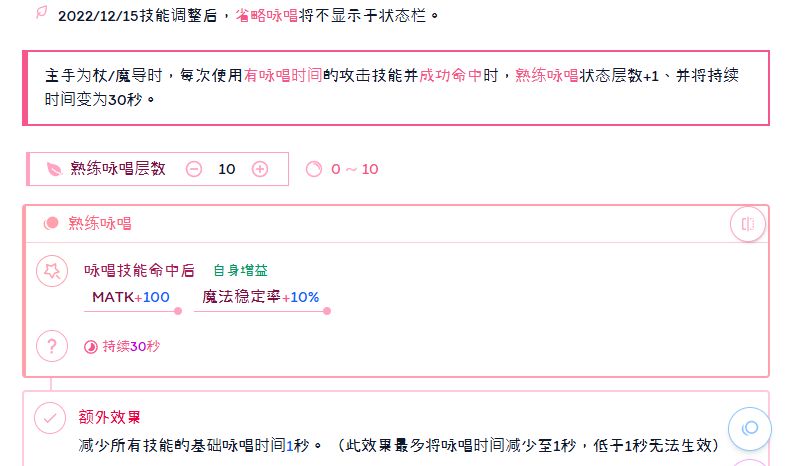Viewport: 800px width, 466px height.
Task: Open the 省略咏唱 skill link
Action: 267,15
